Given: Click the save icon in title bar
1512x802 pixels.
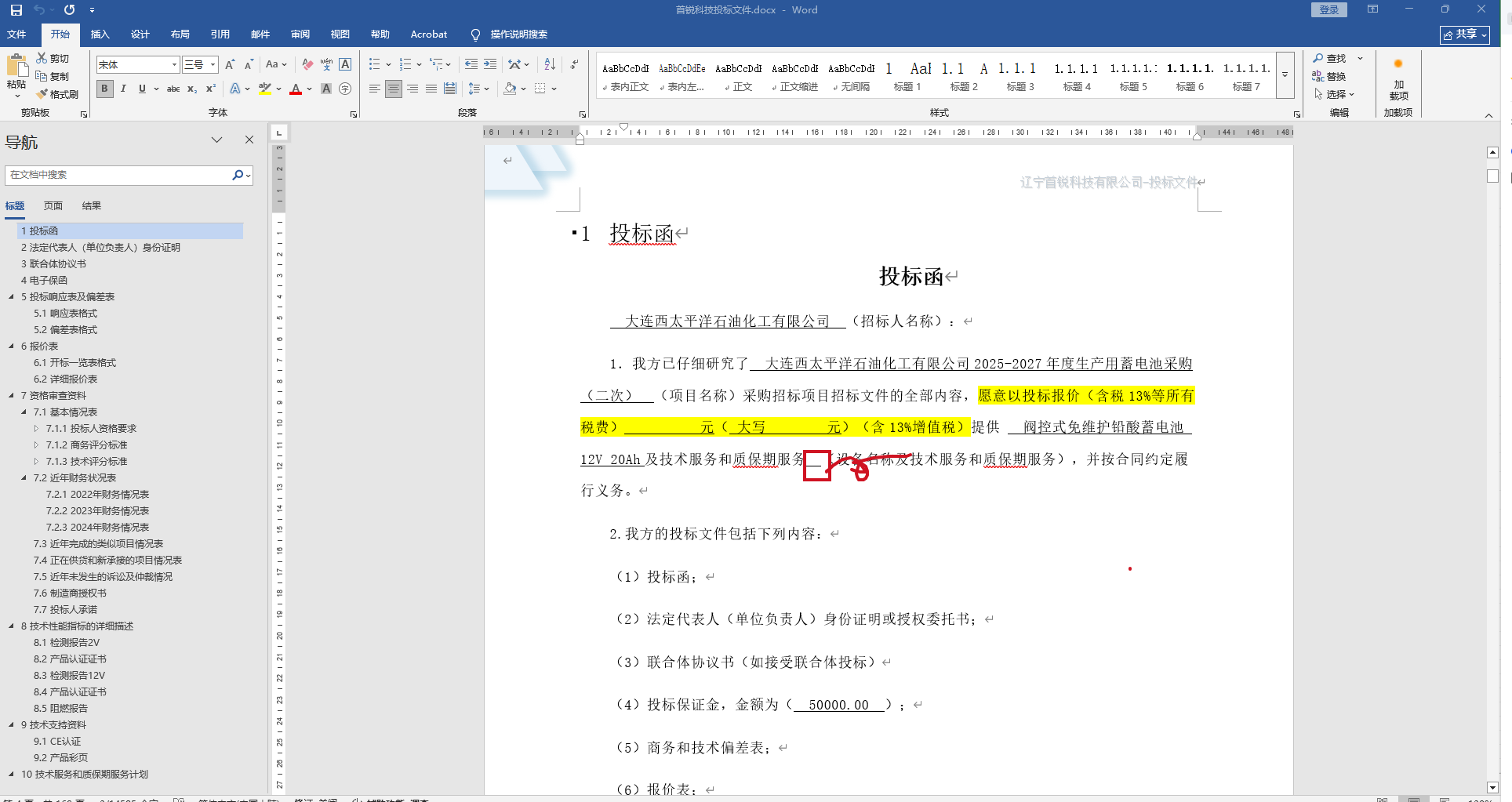Looking at the screenshot, I should pyautogui.click(x=16, y=10).
